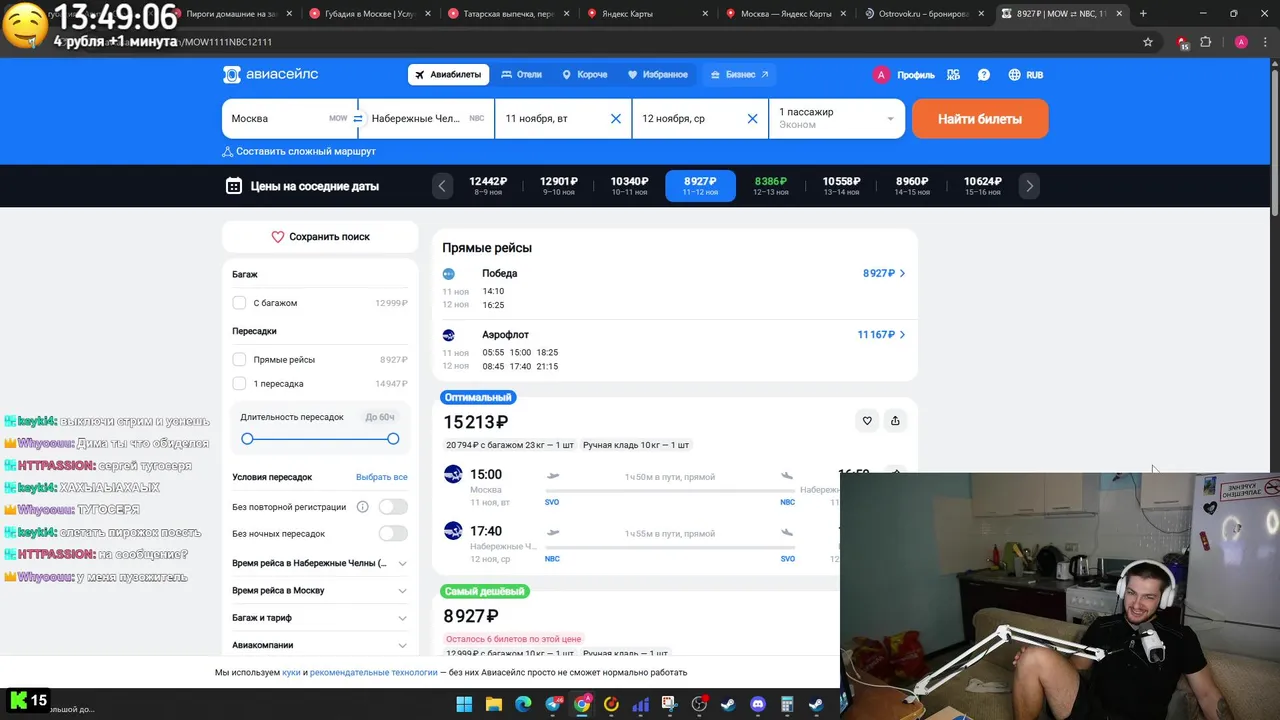1280x720 pixels.
Task: Tick the С багажом checkbox
Action: 239,303
